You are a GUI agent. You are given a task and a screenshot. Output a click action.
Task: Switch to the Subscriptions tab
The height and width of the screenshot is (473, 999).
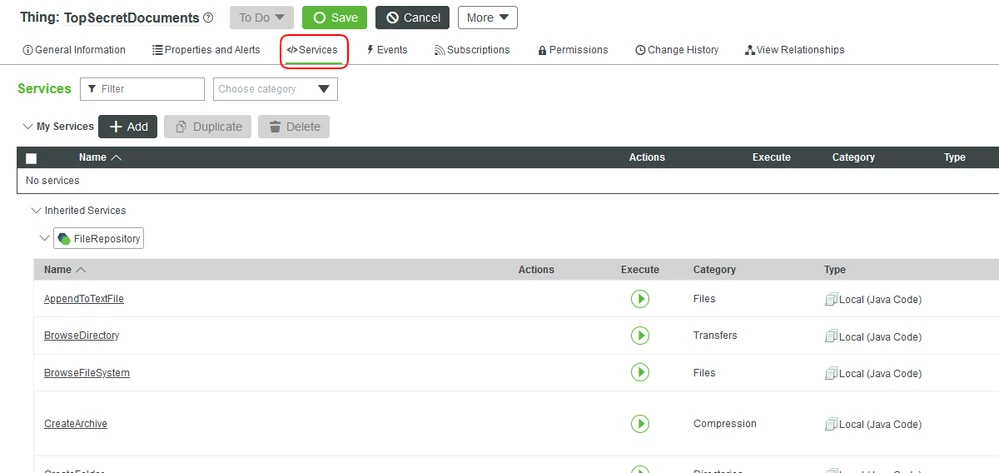tap(472, 50)
